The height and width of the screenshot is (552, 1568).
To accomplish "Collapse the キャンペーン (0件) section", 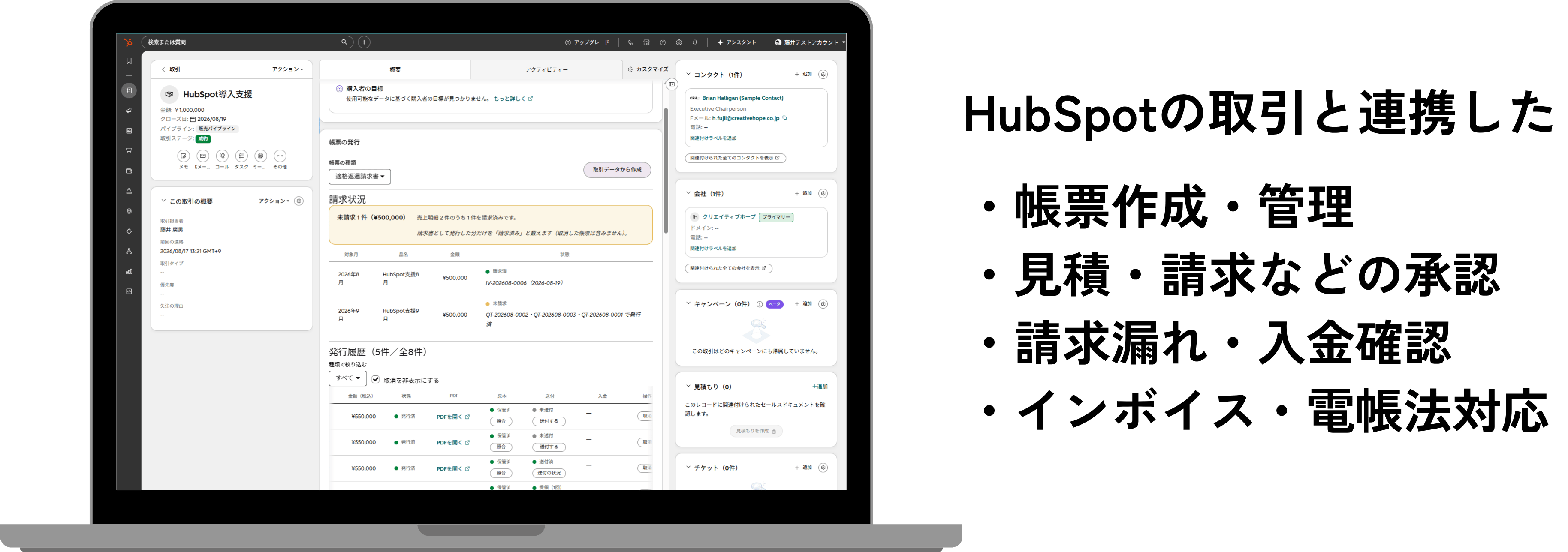I will (688, 303).
